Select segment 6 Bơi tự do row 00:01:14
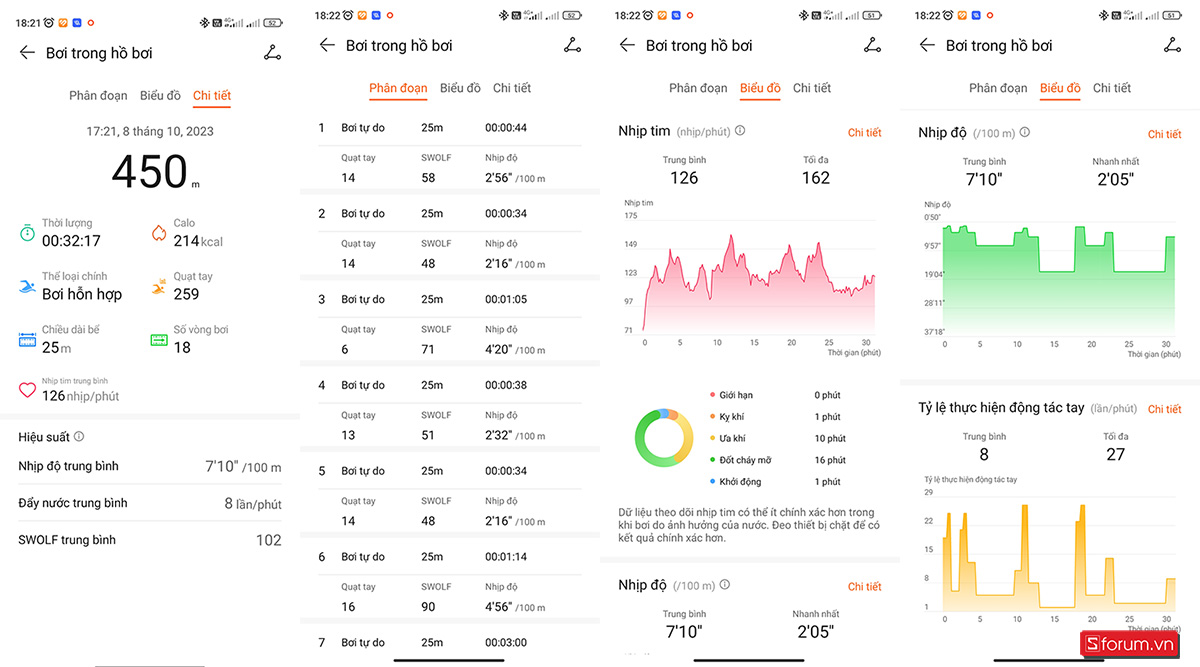 pyautogui.click(x=450, y=556)
